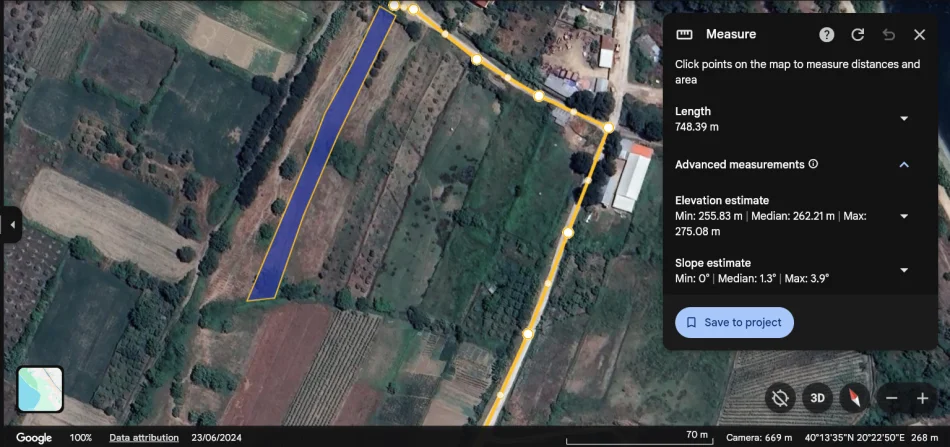The image size is (950, 447).
Task: Click Save to project button
Action: [734, 322]
